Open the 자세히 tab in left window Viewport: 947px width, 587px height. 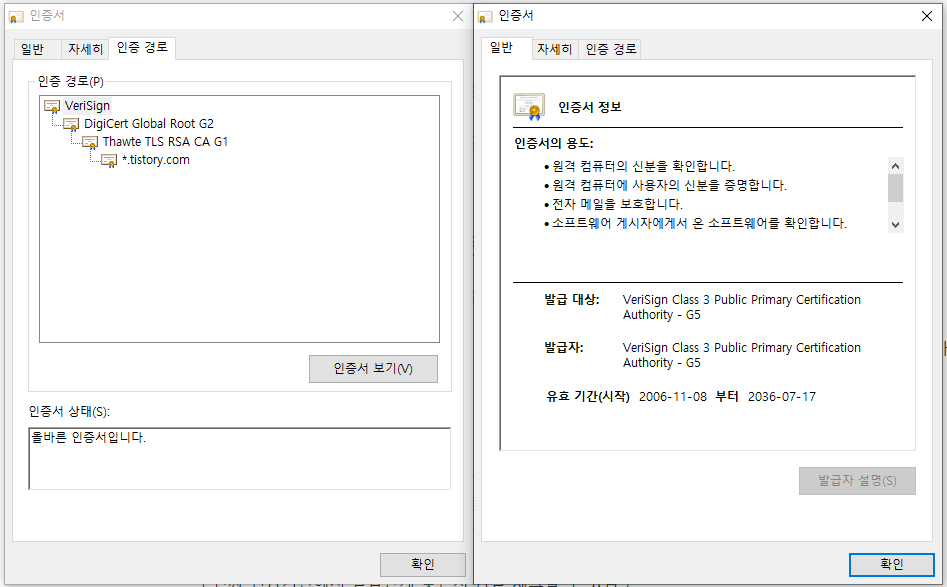[x=85, y=49]
